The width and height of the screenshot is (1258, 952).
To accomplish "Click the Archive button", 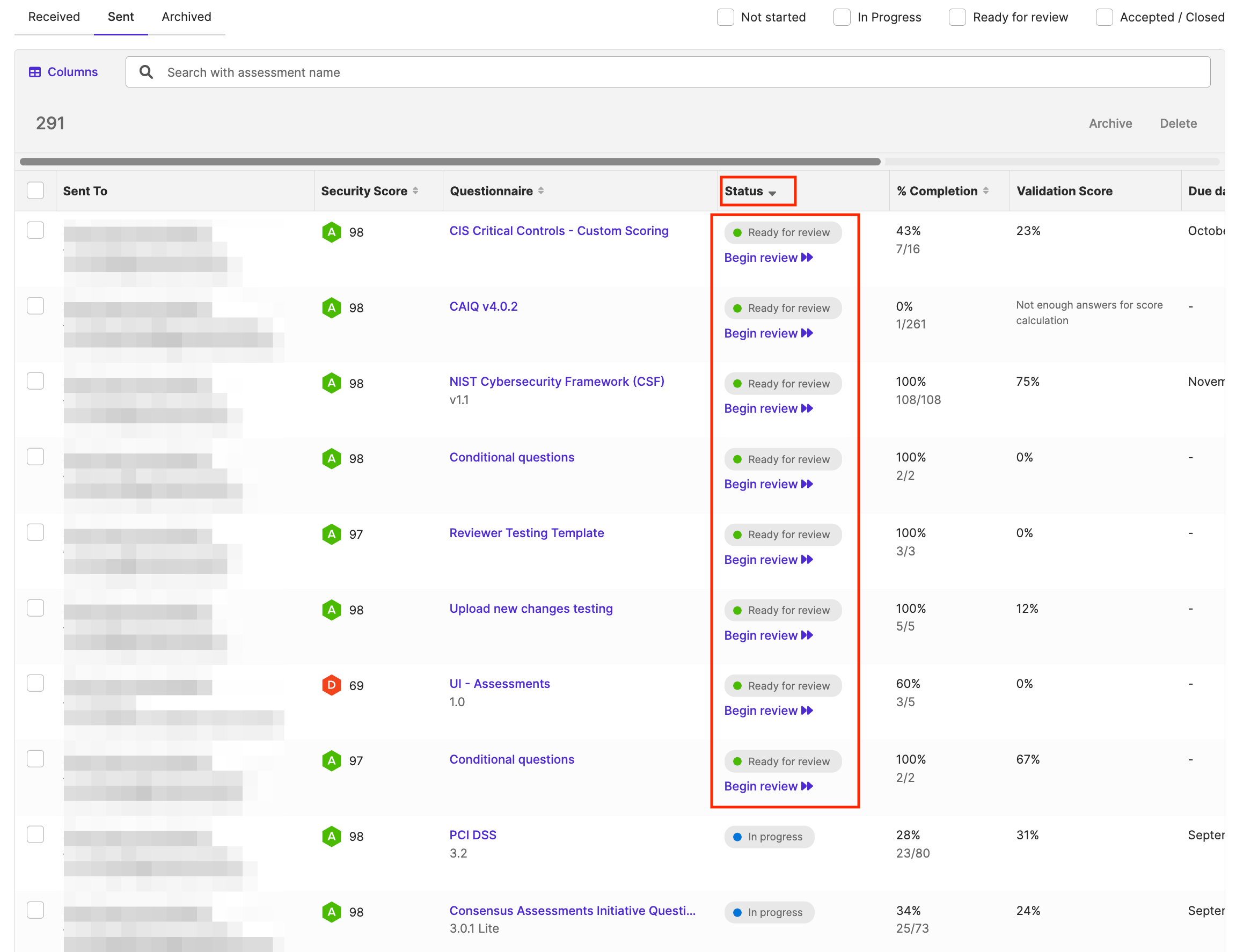I will (x=1110, y=123).
